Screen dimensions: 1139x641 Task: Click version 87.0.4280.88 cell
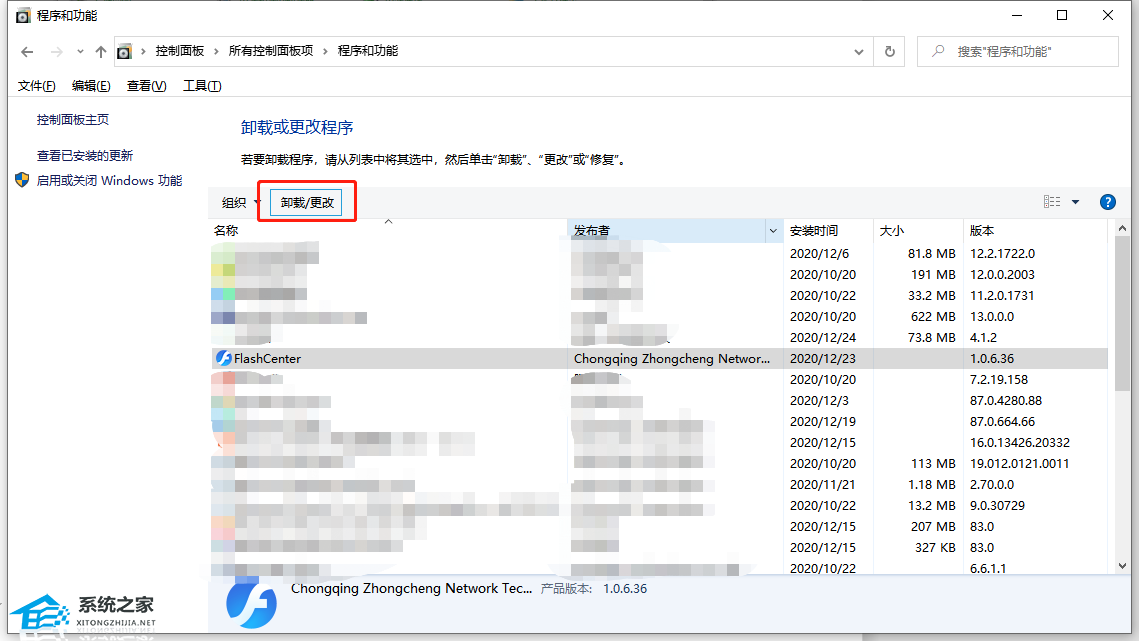coord(1006,400)
